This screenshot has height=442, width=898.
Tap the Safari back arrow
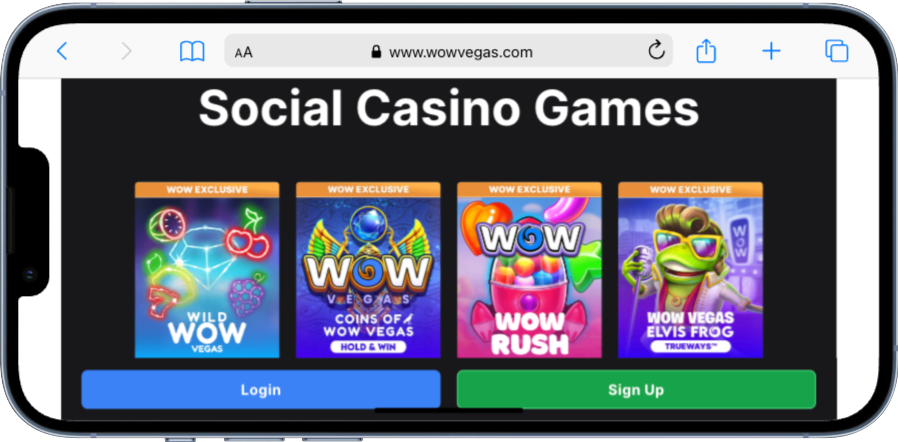tap(62, 52)
